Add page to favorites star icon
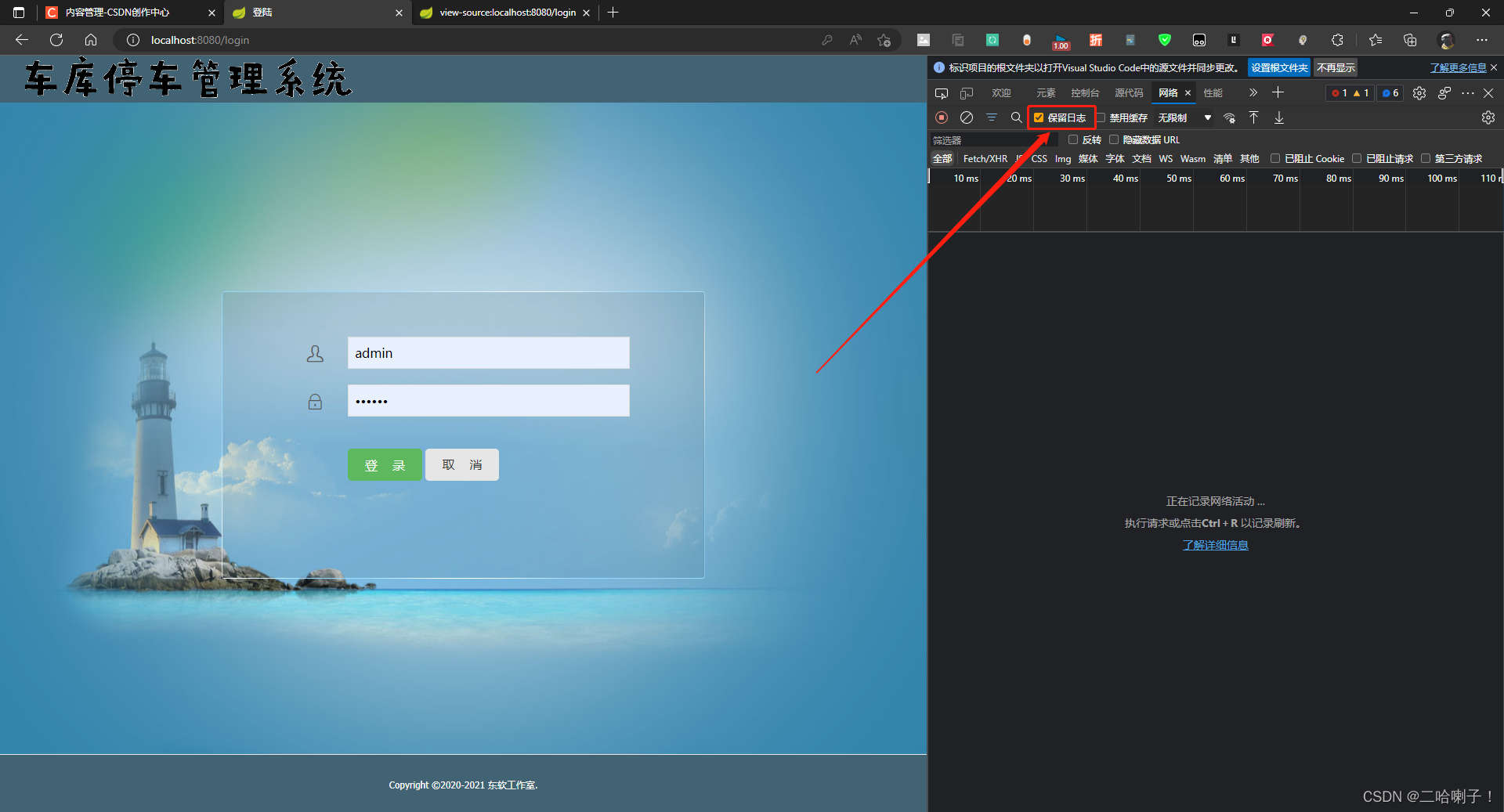This screenshot has height=812, width=1504. [884, 40]
